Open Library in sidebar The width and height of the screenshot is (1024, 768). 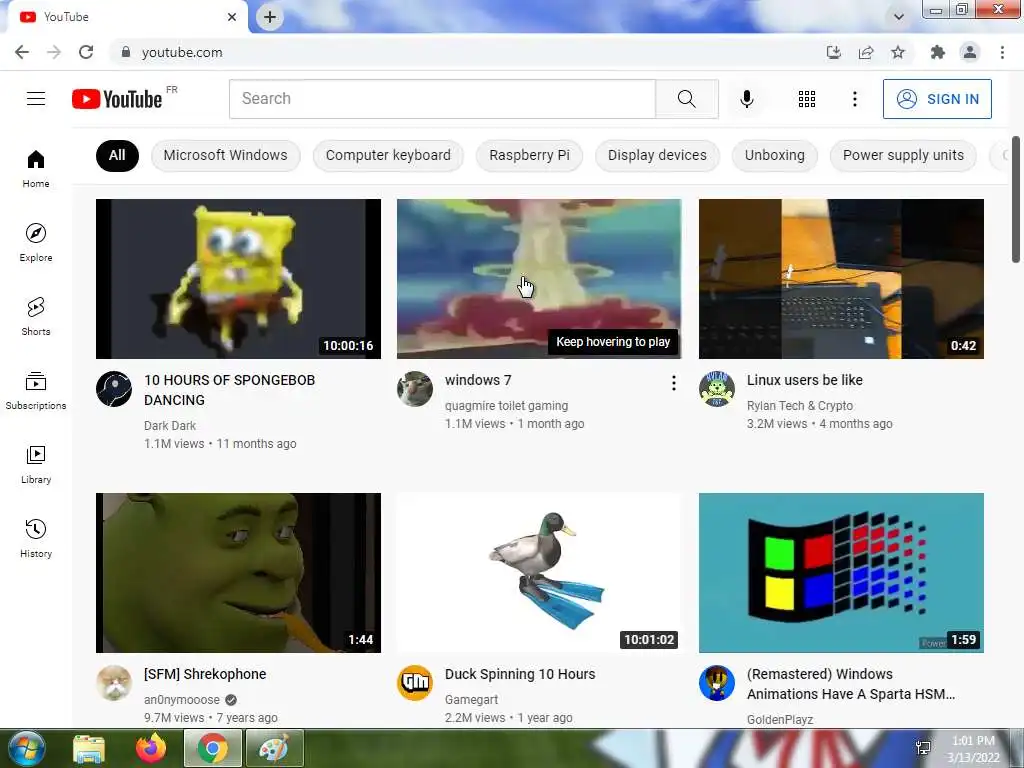tap(36, 464)
